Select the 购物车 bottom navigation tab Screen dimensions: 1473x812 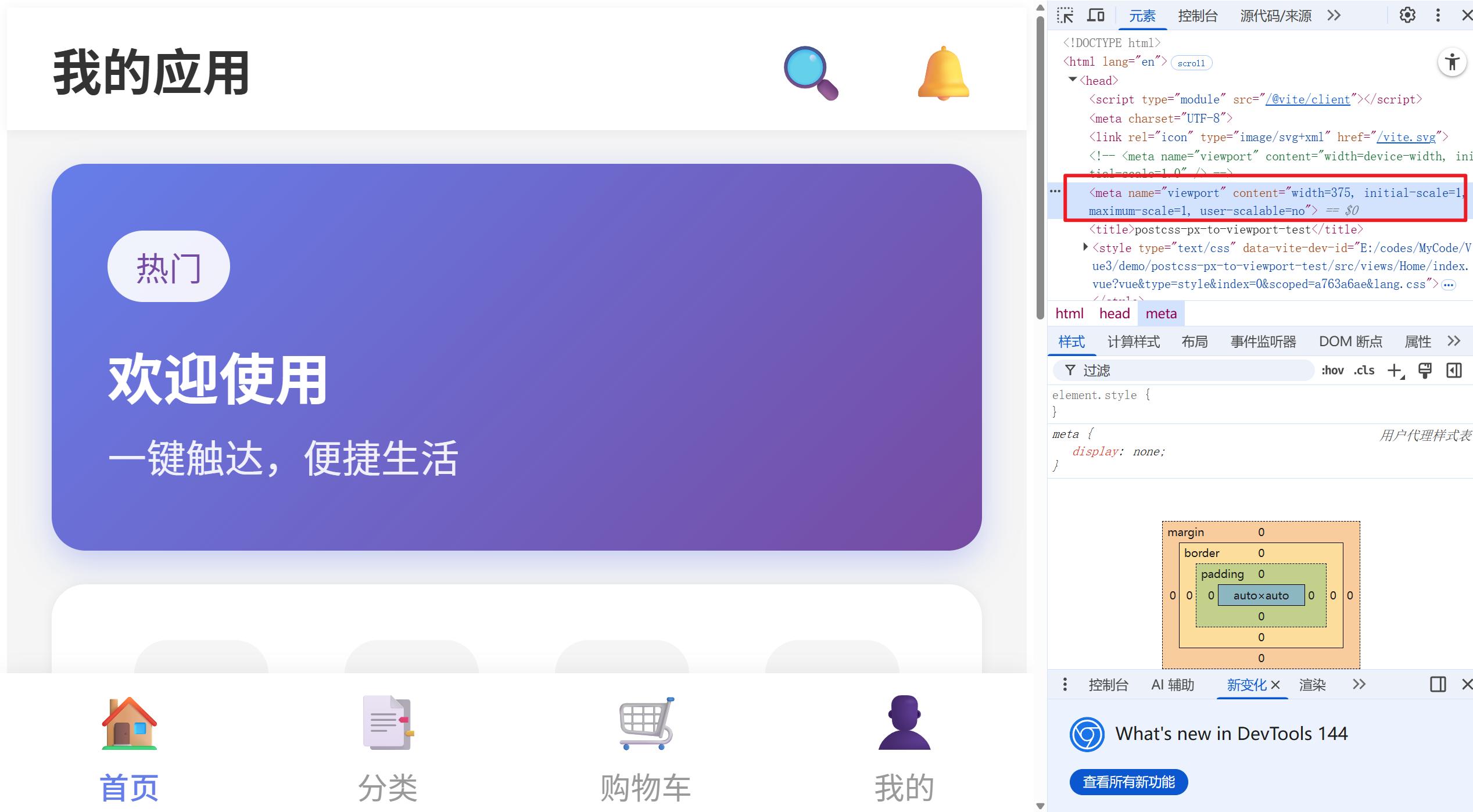[645, 749]
